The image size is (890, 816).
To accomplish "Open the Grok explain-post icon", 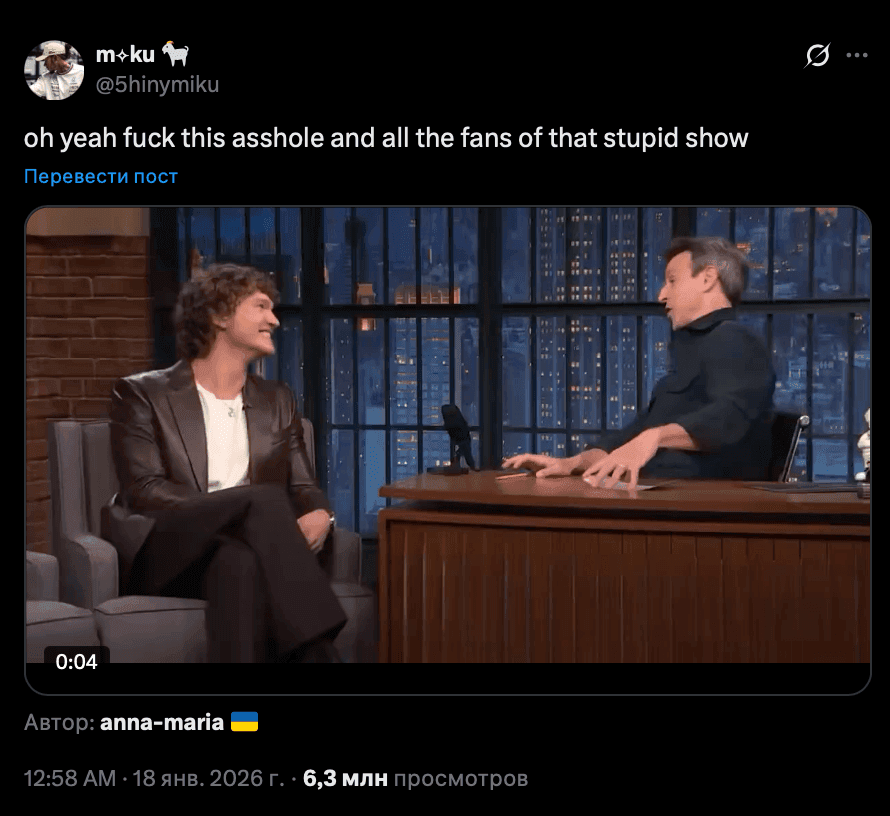I will point(817,55).
